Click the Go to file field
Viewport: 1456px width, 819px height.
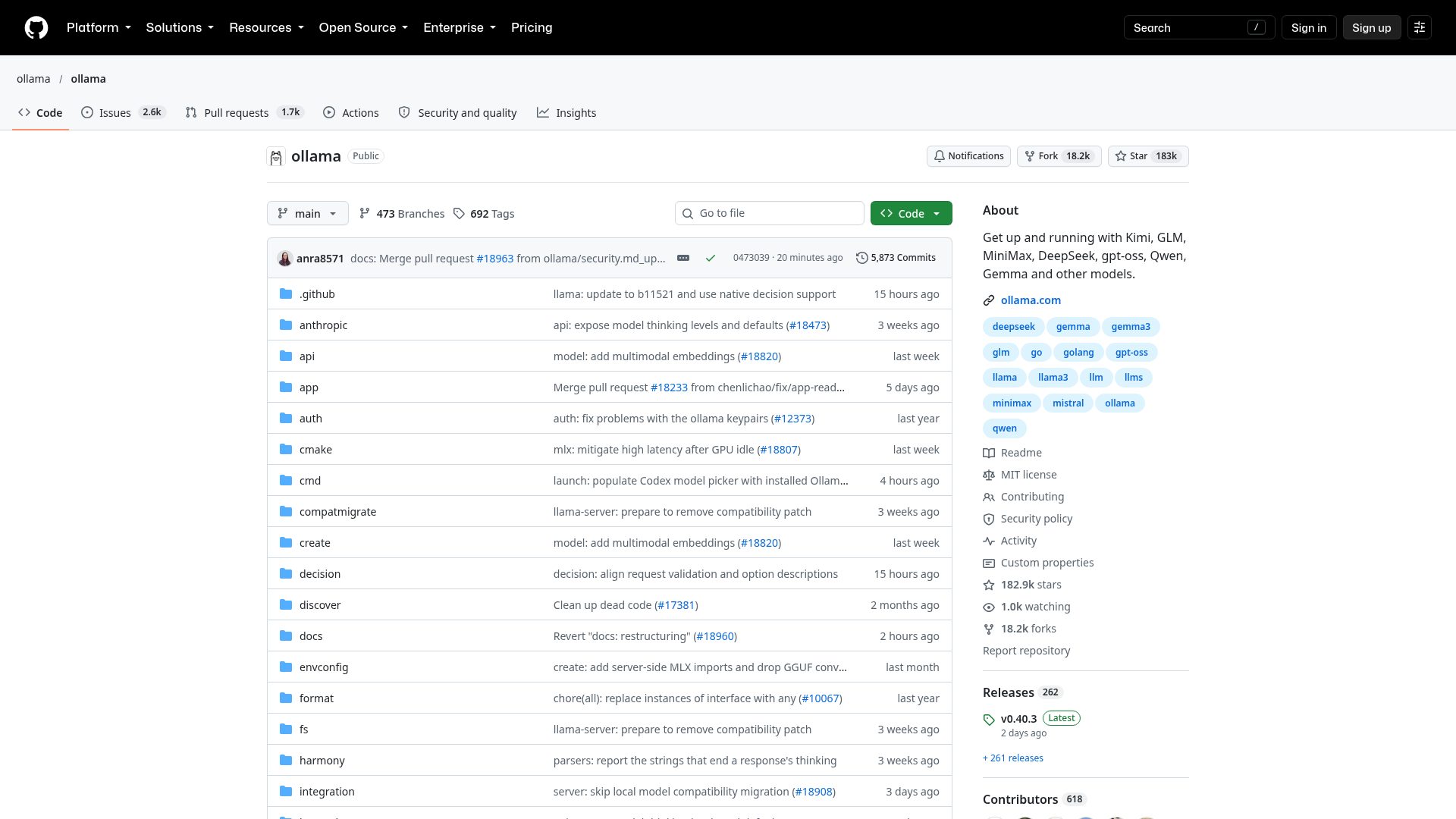(769, 213)
